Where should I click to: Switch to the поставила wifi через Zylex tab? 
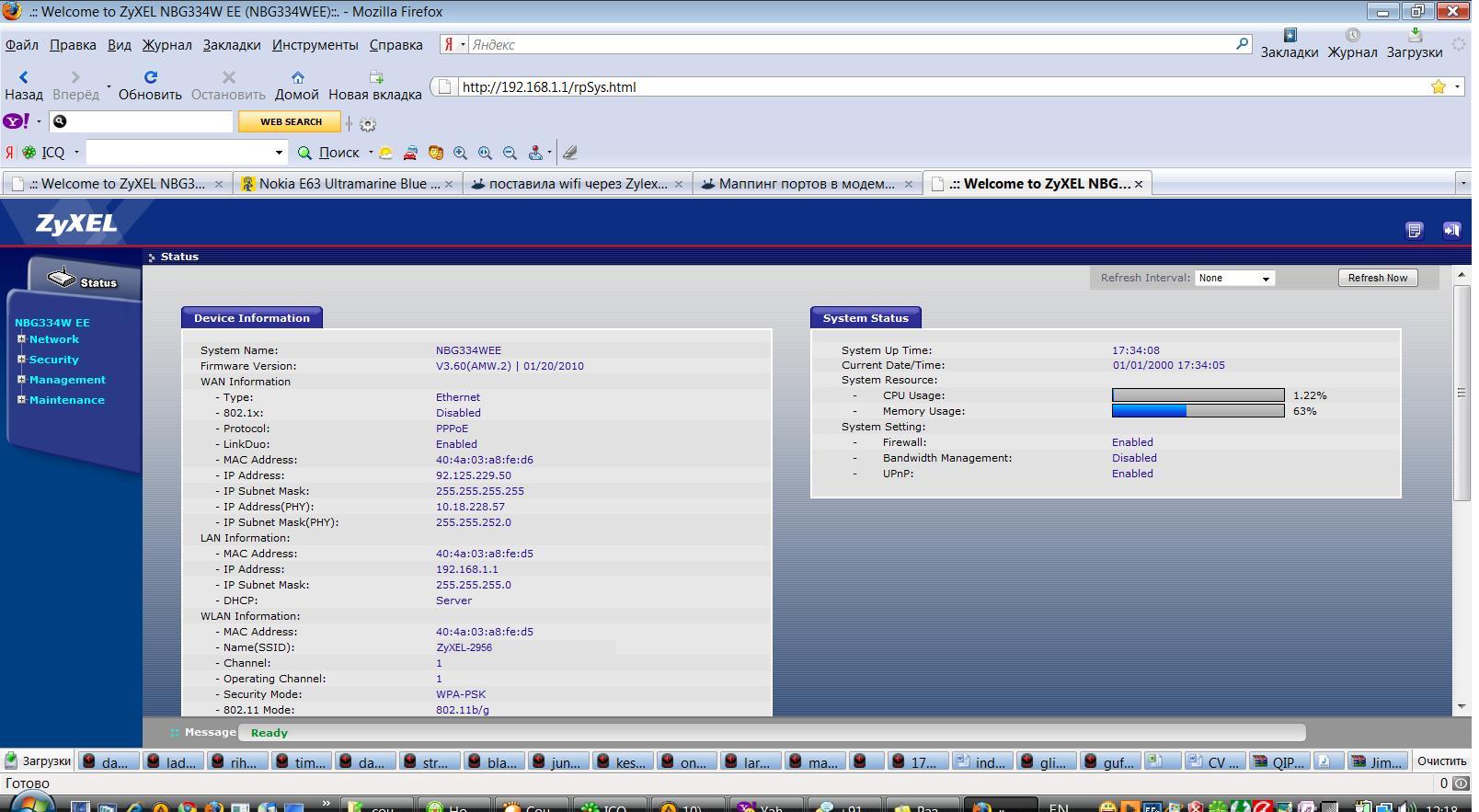(578, 184)
